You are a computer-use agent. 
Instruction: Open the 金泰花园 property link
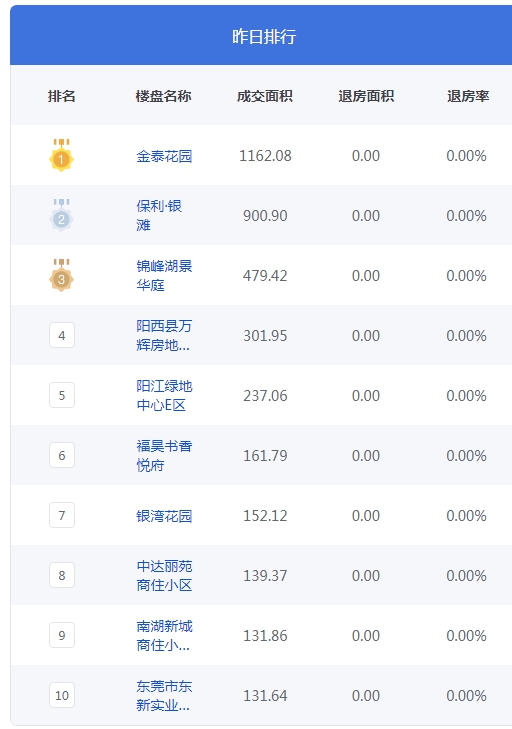pyautogui.click(x=164, y=156)
